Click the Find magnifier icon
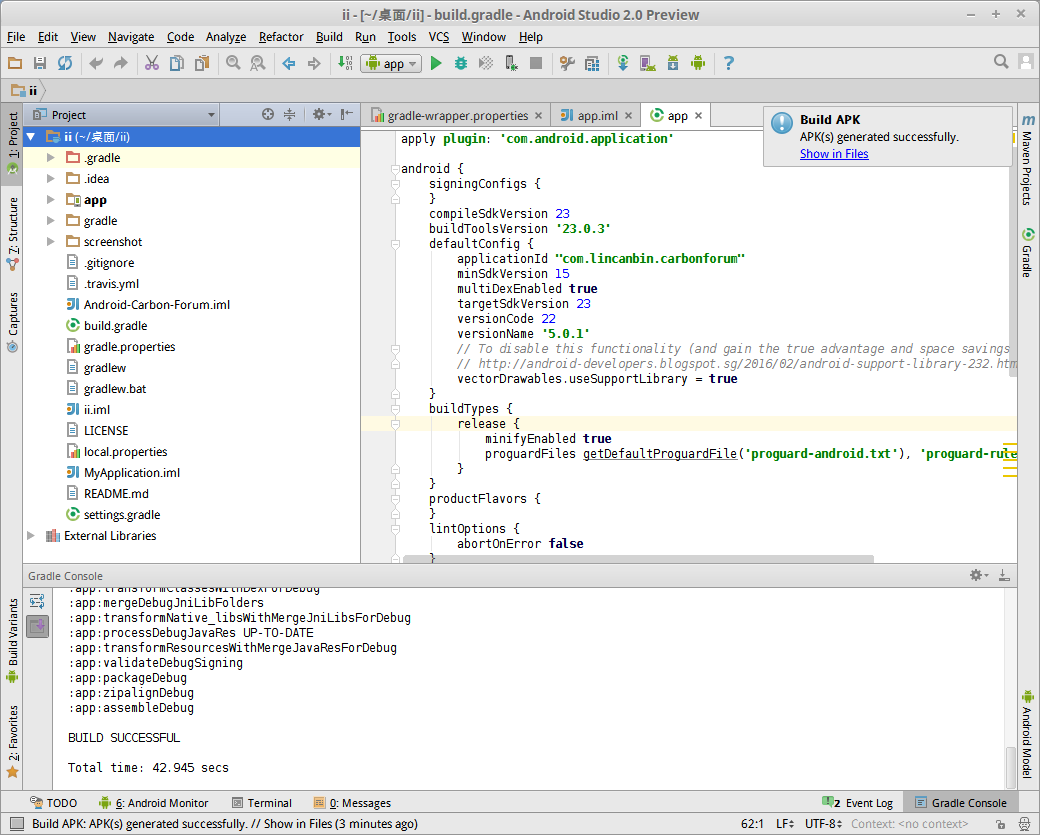1040x835 pixels. click(x=233, y=63)
